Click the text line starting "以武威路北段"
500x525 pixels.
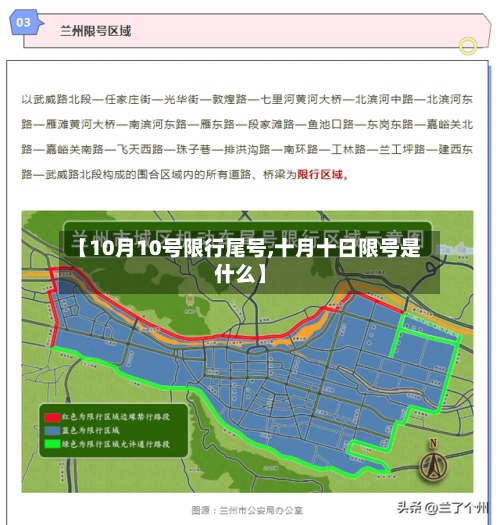247,99
